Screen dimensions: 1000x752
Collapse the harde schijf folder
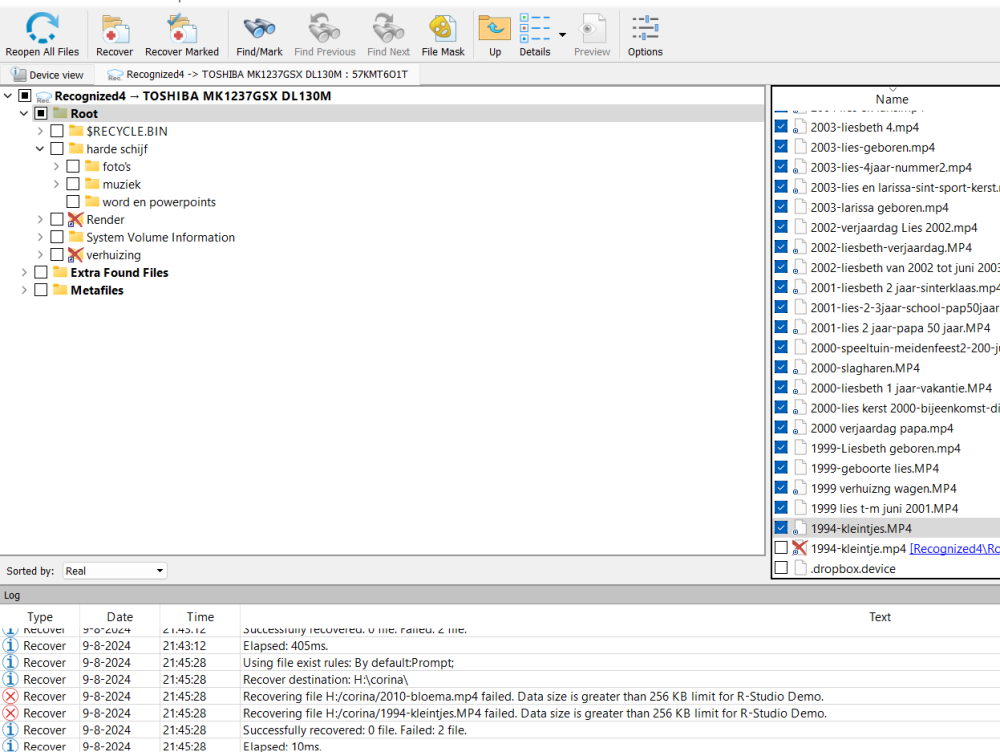(40, 149)
